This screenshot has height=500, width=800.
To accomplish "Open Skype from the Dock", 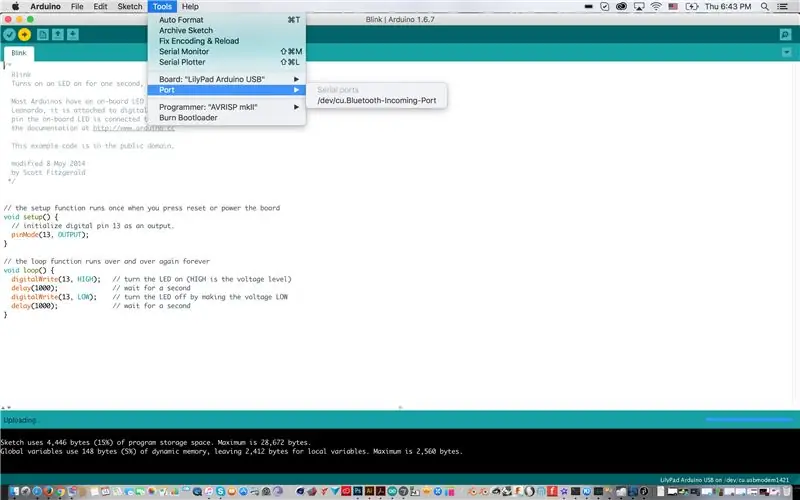I will [x=220, y=491].
